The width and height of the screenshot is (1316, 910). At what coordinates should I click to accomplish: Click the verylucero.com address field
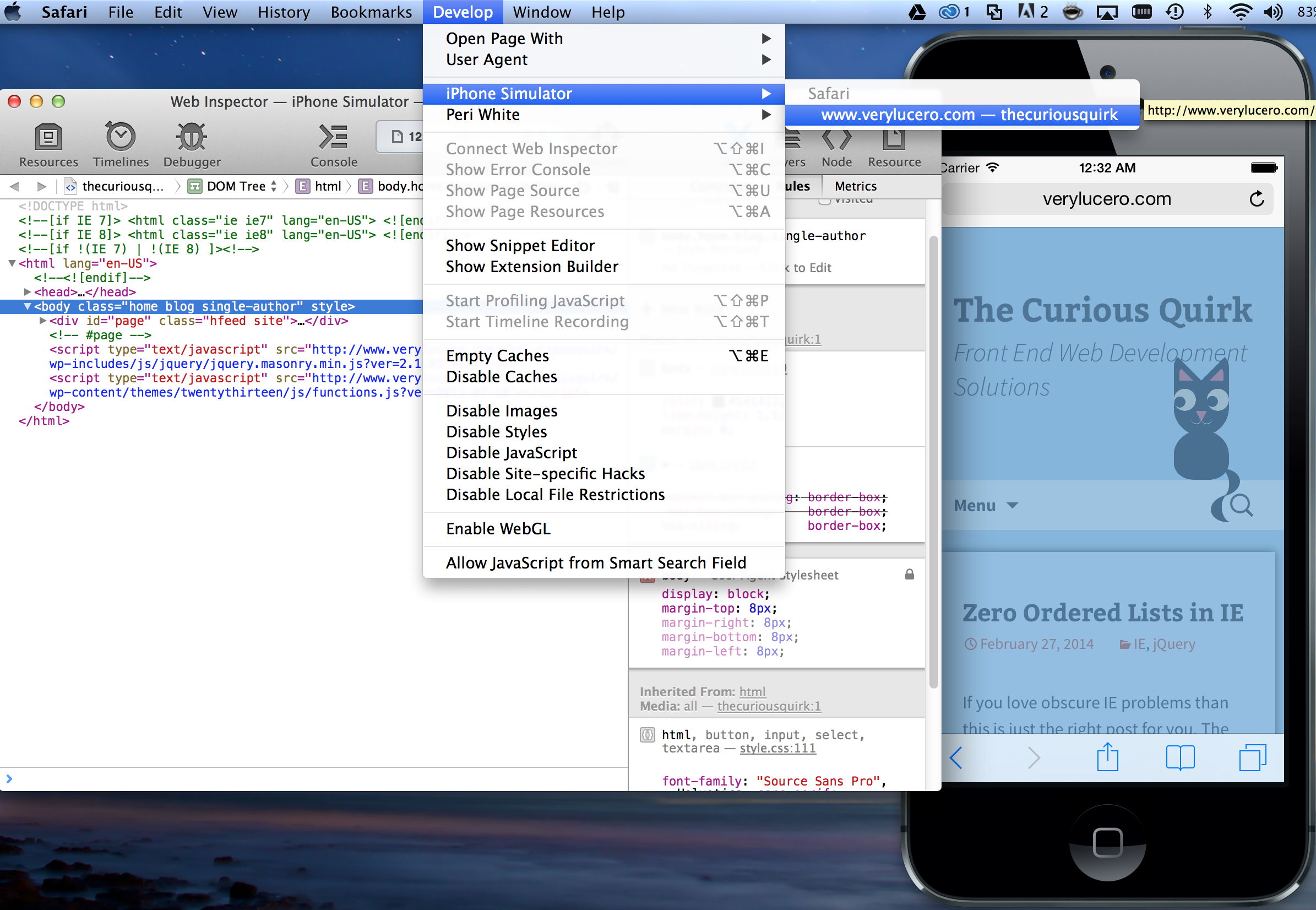point(1106,198)
